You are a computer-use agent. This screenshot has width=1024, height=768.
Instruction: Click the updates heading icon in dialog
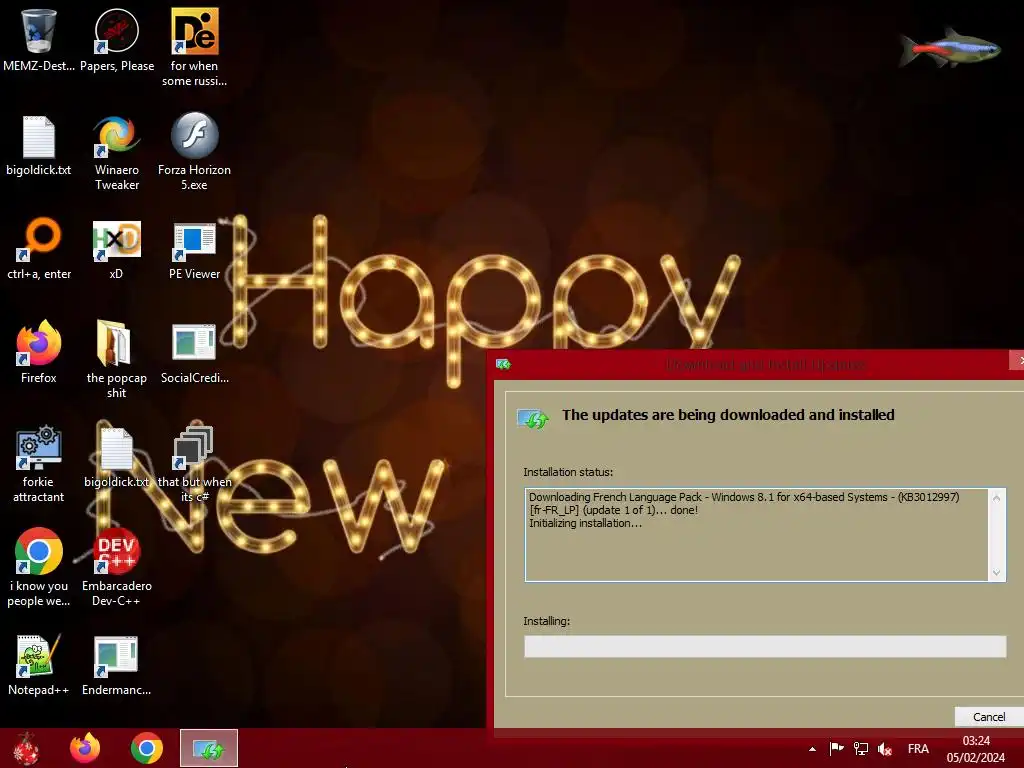(x=533, y=419)
